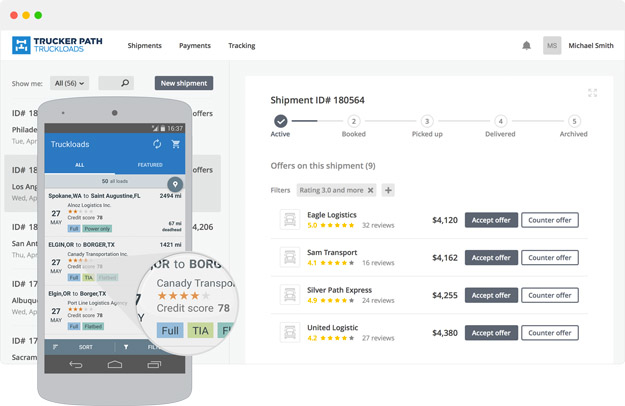Click Shipment ID# 180564 title
The image size is (625, 406).
(x=317, y=100)
